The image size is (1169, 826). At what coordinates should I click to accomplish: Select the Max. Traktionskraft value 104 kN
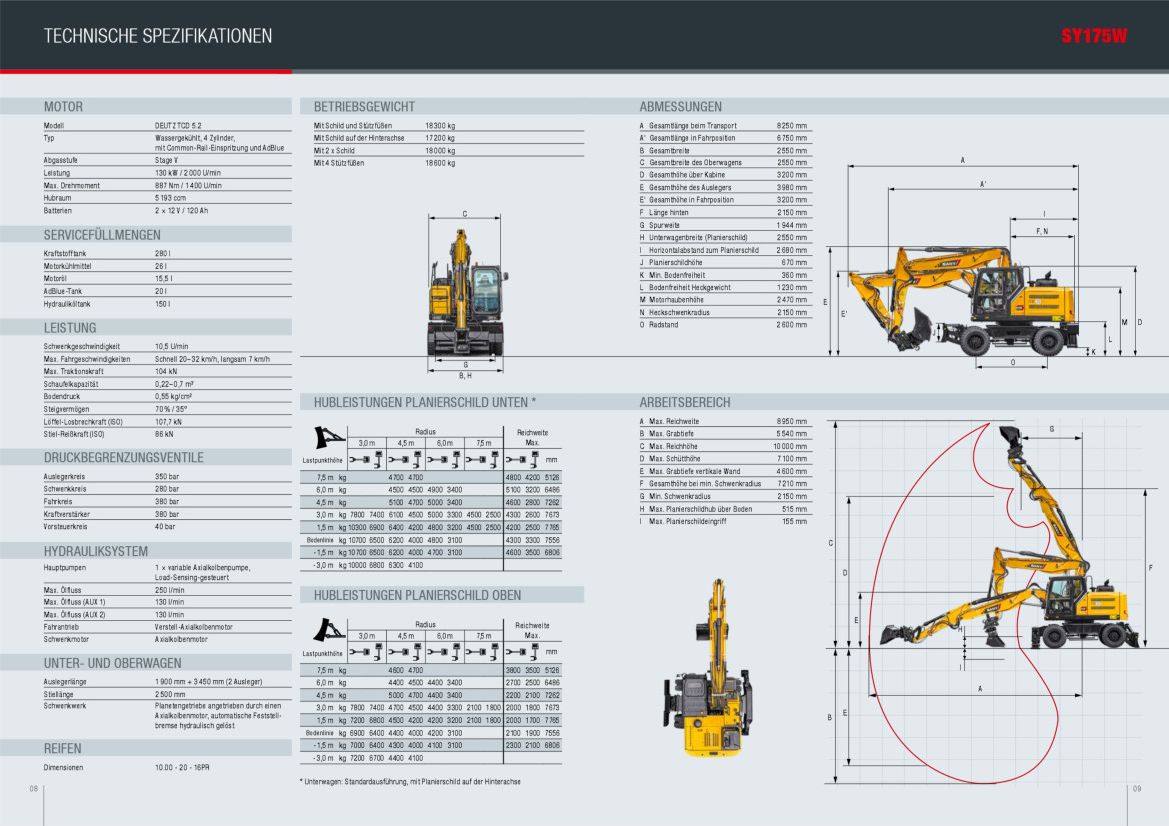[166, 371]
